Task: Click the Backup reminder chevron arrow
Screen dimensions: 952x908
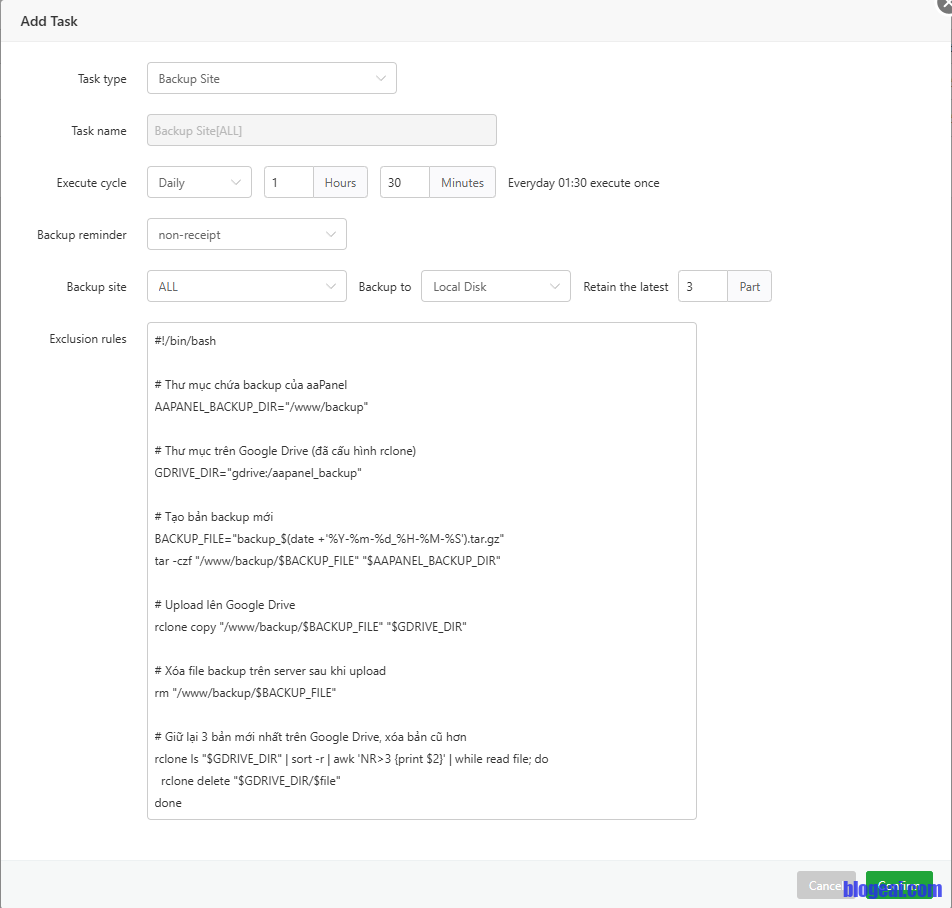Action: (x=331, y=235)
